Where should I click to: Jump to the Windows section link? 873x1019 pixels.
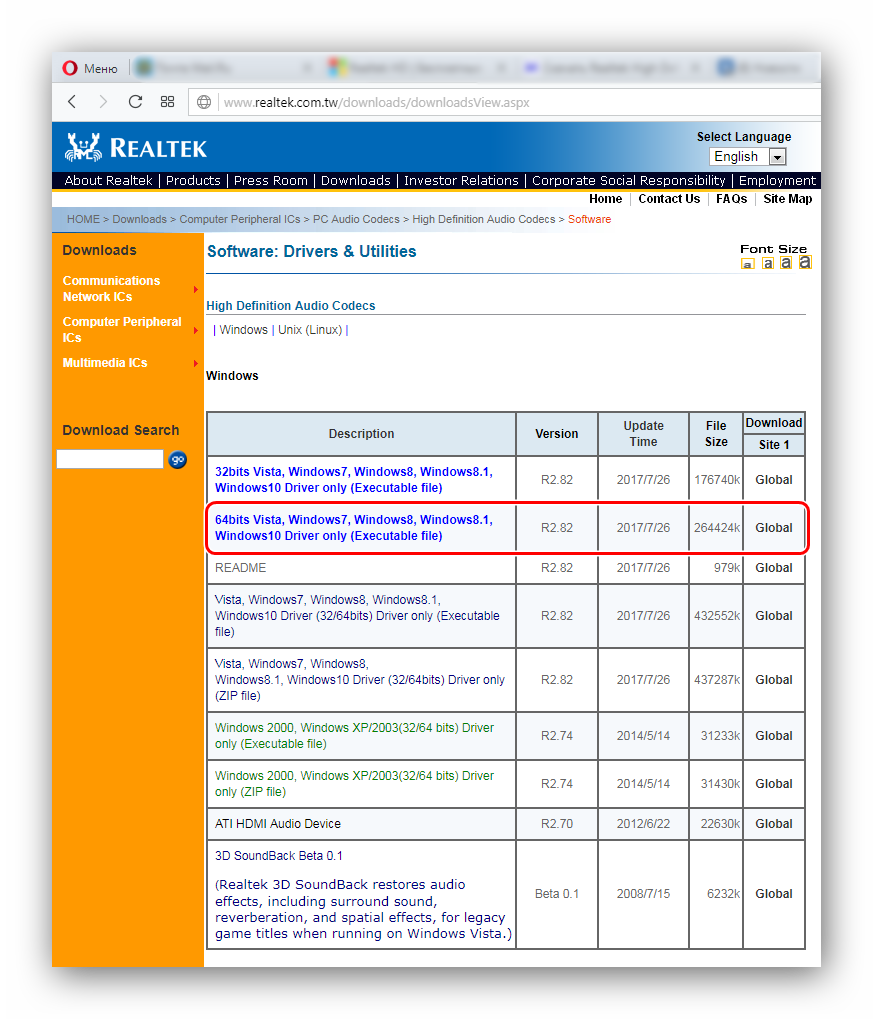click(x=243, y=330)
